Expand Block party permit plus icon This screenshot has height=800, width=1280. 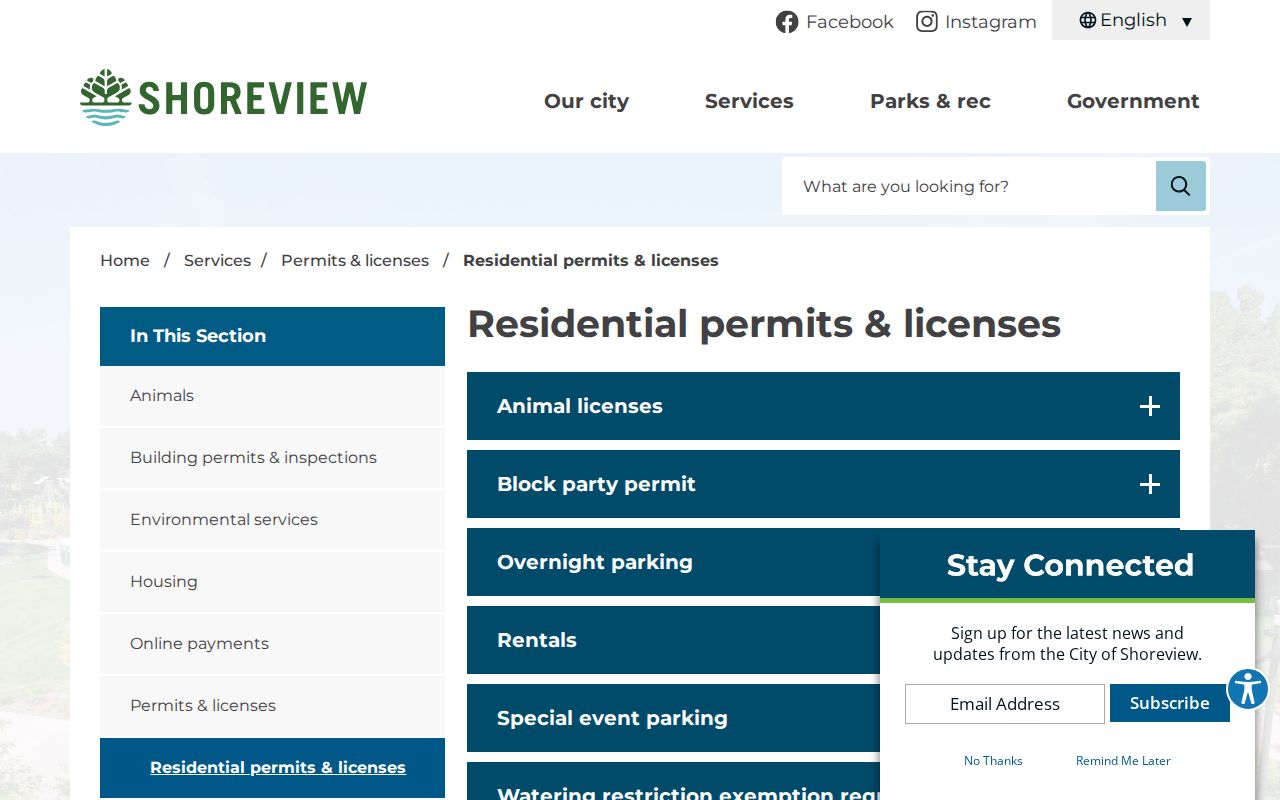click(x=1150, y=484)
